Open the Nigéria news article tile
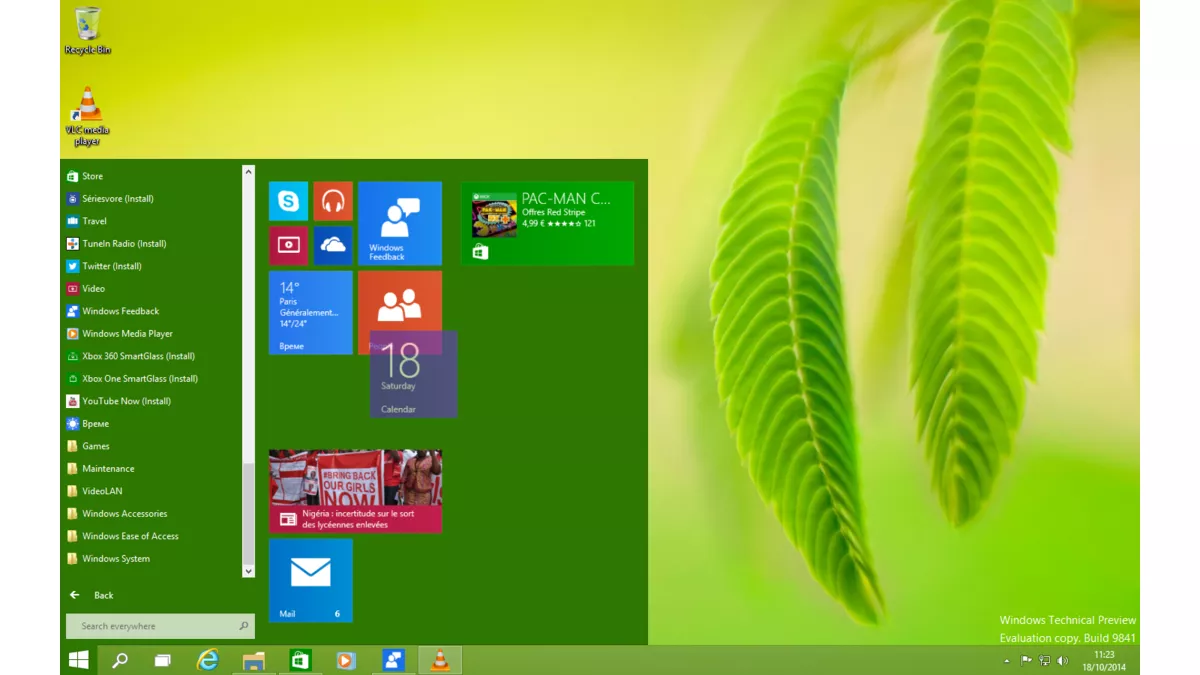Screen dimensions: 1200x675 coord(355,491)
